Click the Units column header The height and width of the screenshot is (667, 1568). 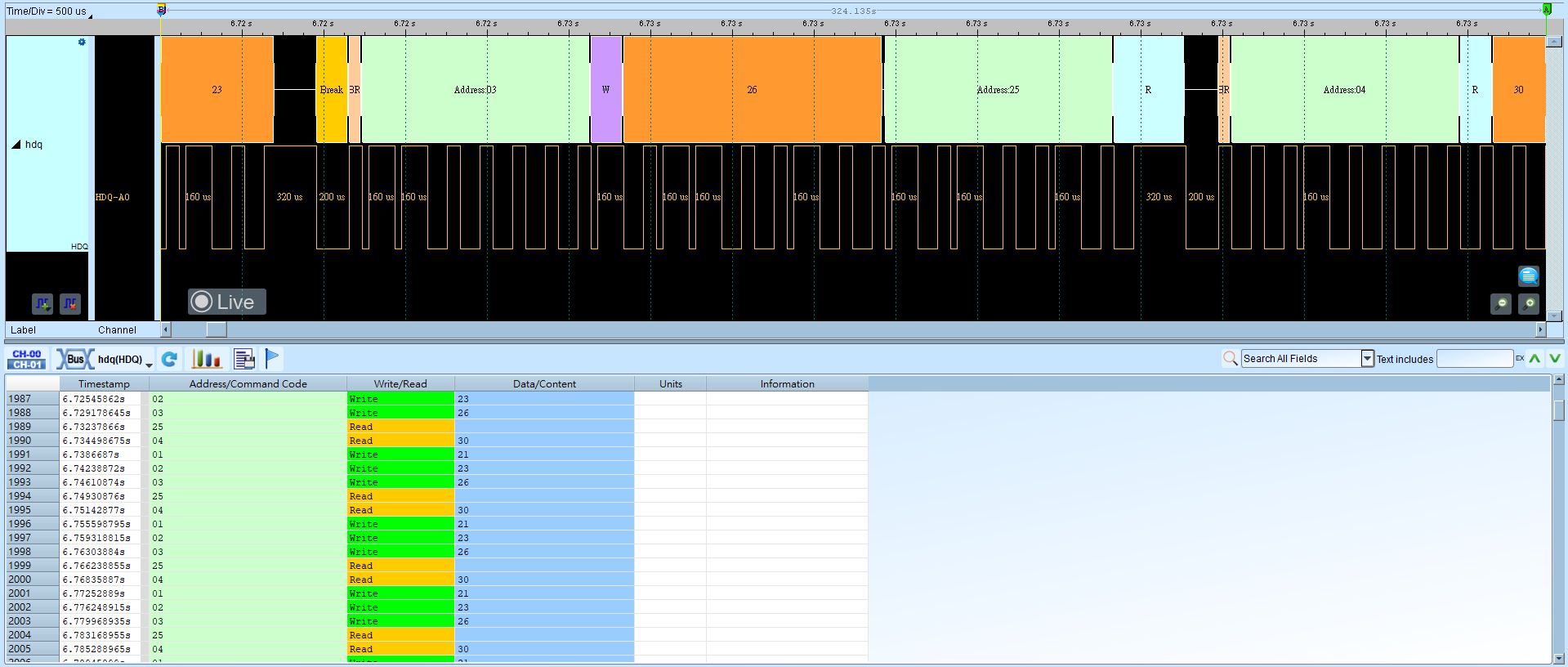point(671,383)
